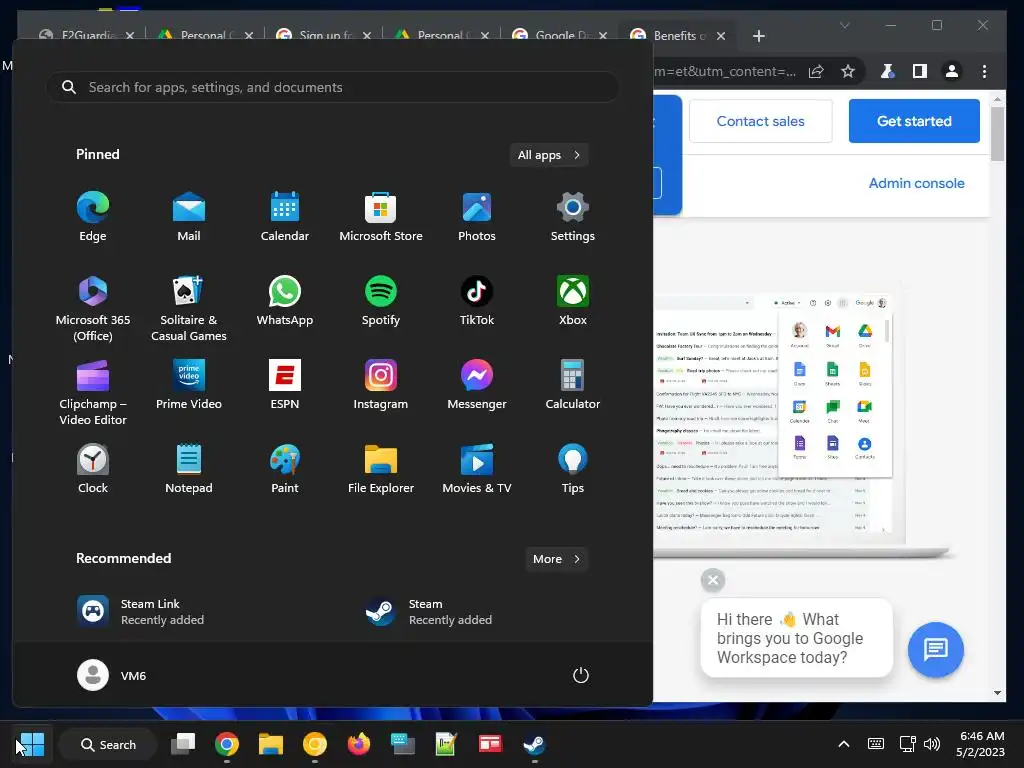1024x768 pixels.
Task: Launch the Xbox app
Action: point(573,300)
